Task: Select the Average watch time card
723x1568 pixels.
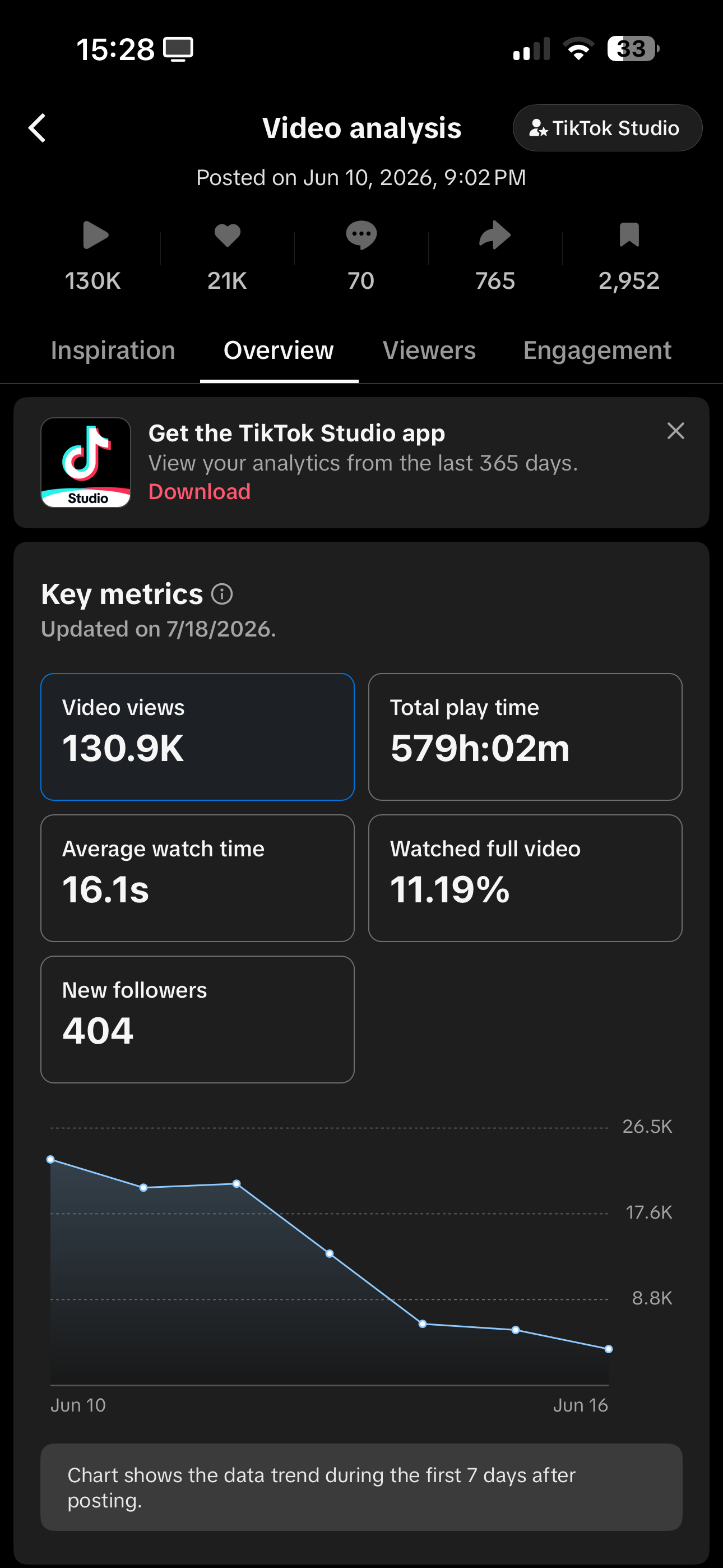Action: [x=197, y=878]
